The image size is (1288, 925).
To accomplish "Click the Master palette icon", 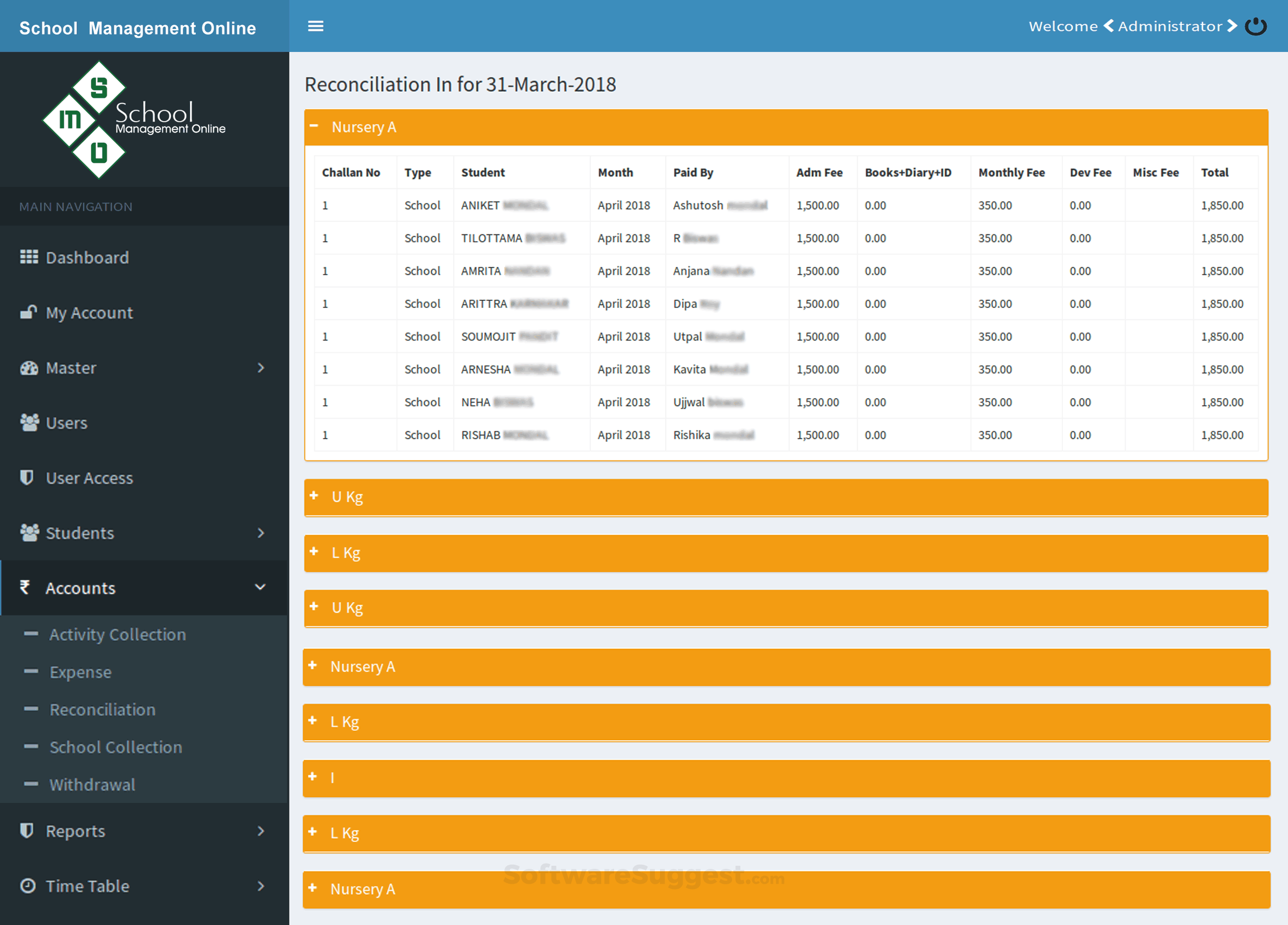I will 29,368.
